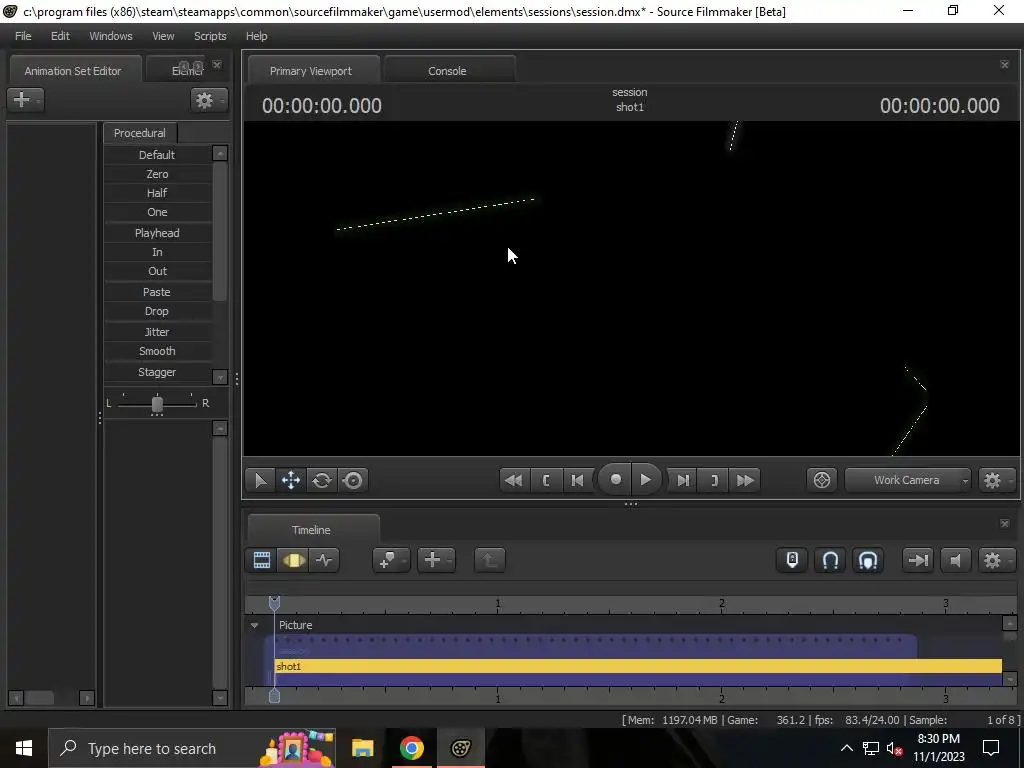
Task: Rewind playback with double-left arrows
Action: 514,481
